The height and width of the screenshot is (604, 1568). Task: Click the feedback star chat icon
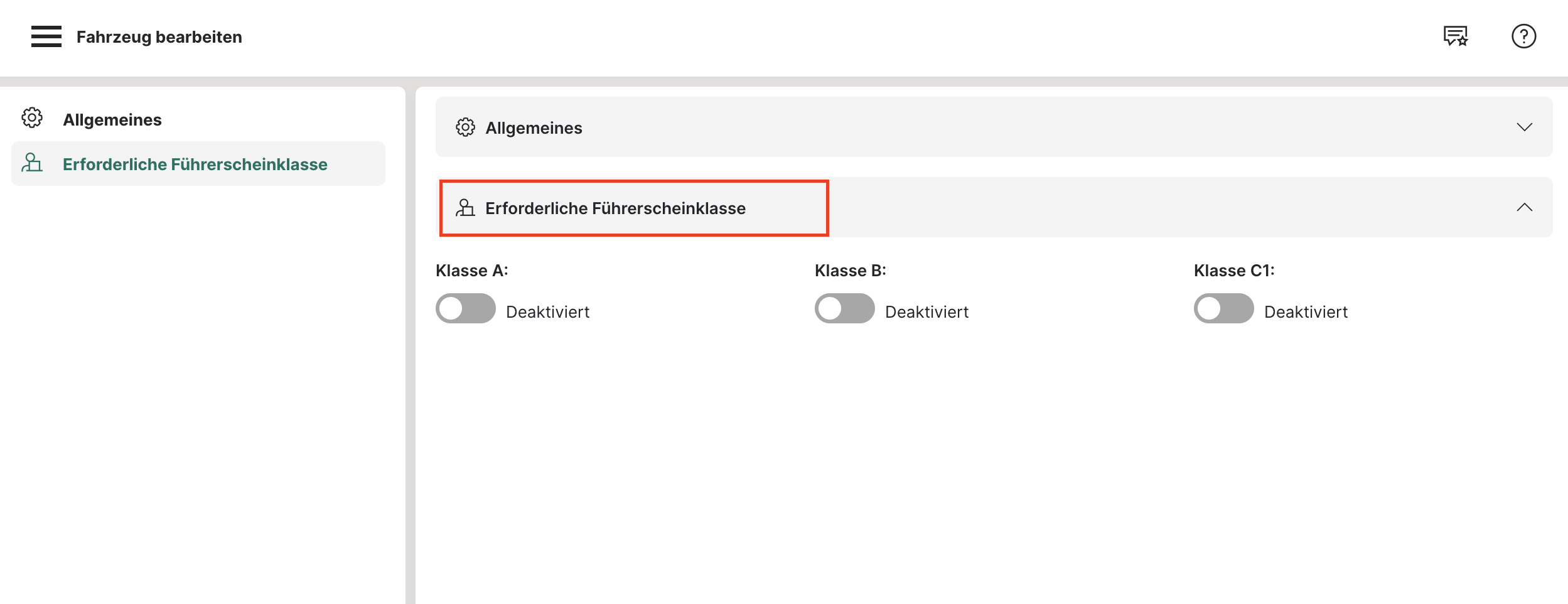(x=1455, y=36)
